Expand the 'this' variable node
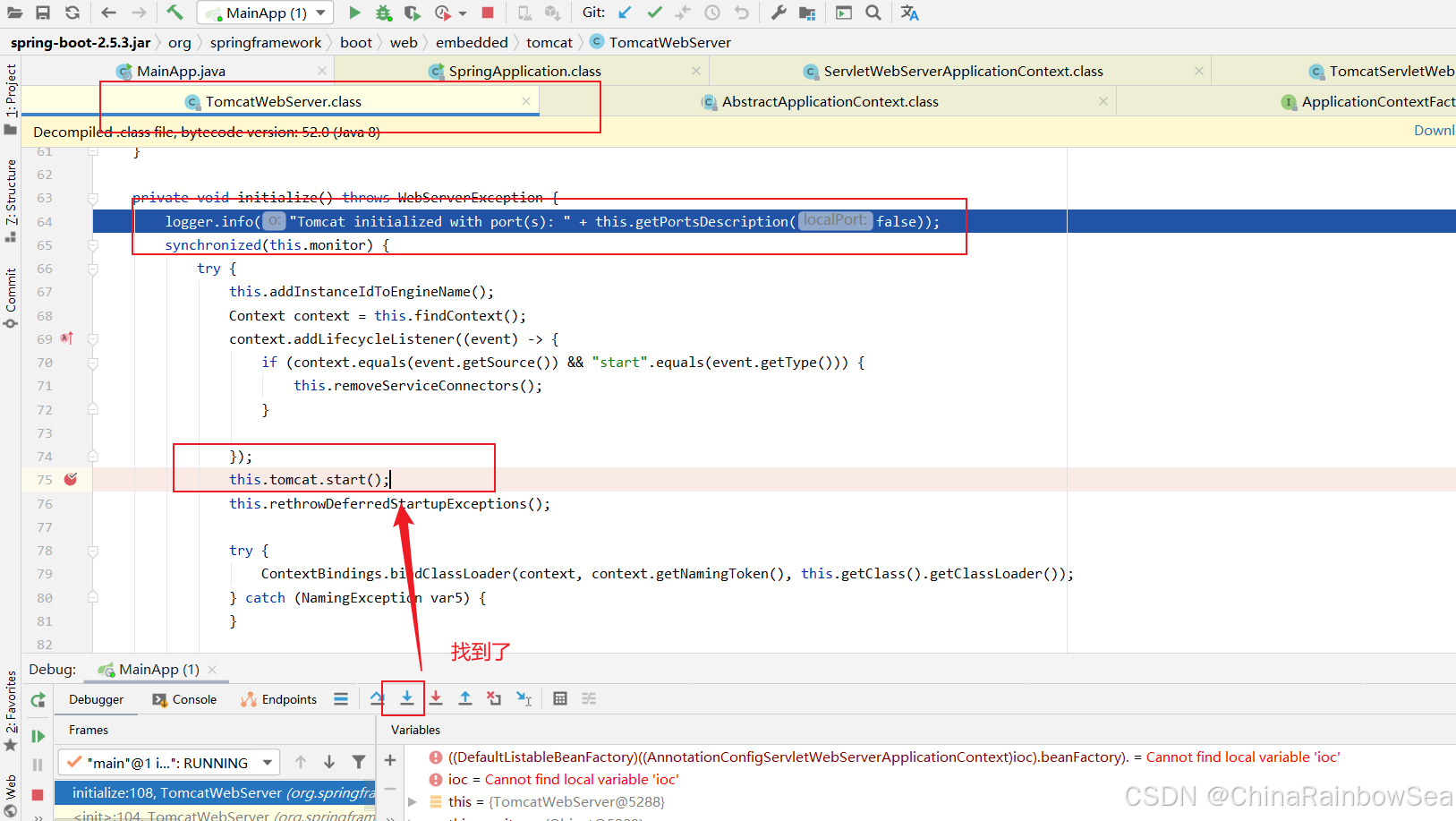The image size is (1456, 821). (x=413, y=802)
